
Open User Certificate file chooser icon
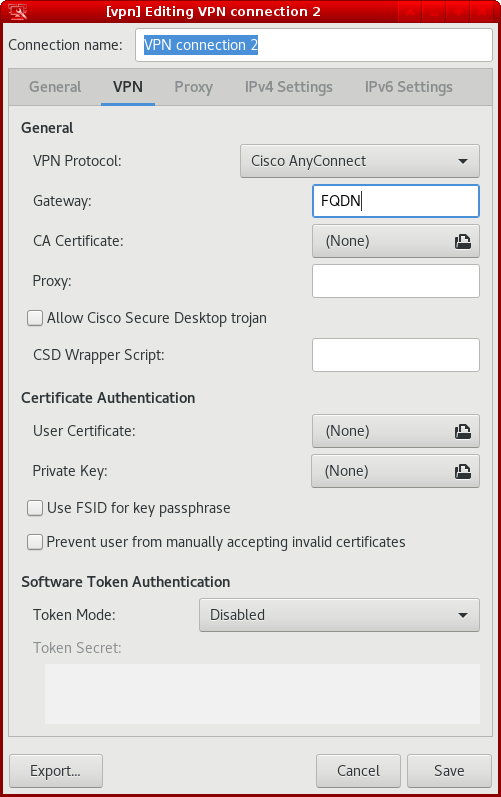click(462, 432)
